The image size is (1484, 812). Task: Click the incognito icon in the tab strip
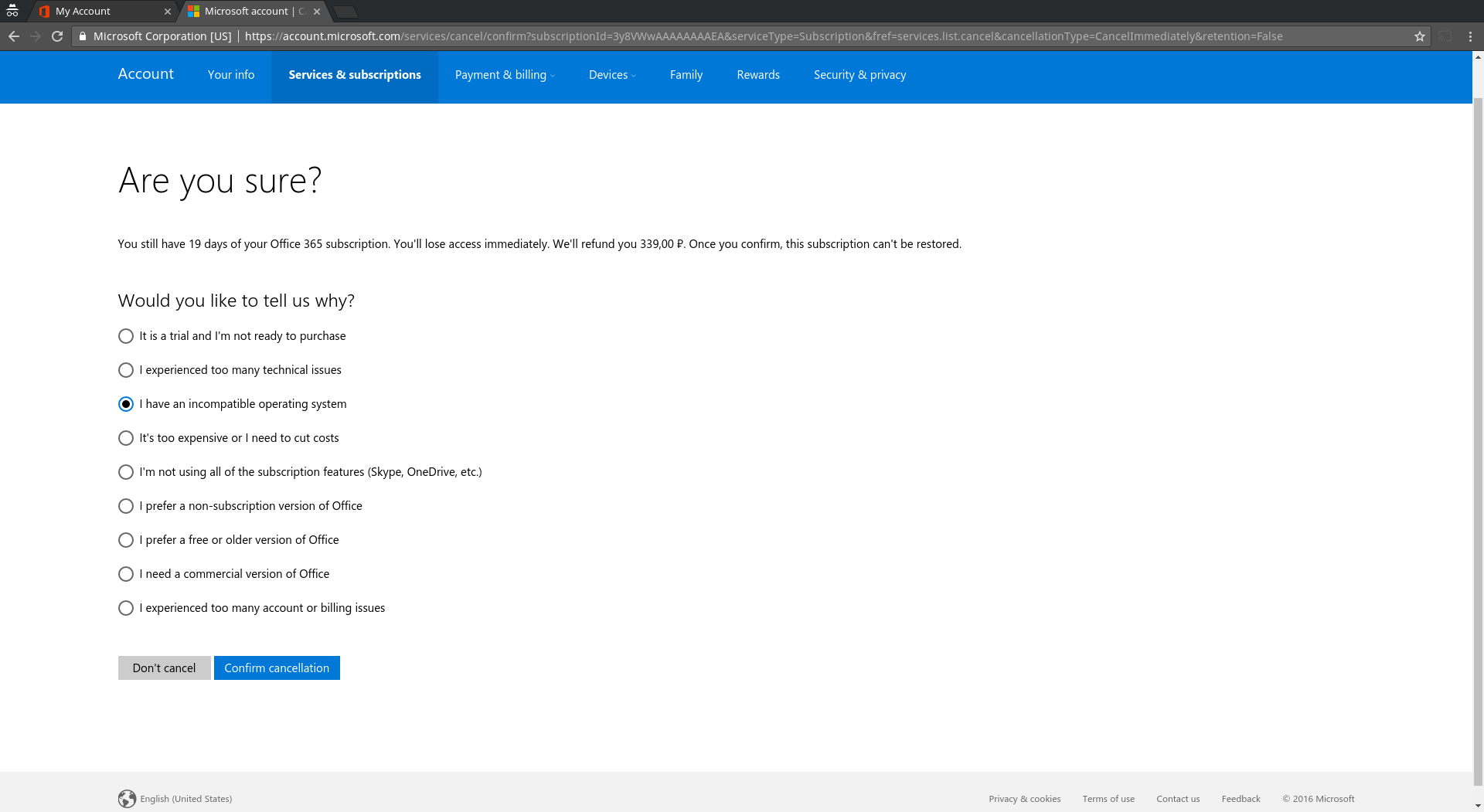point(12,11)
